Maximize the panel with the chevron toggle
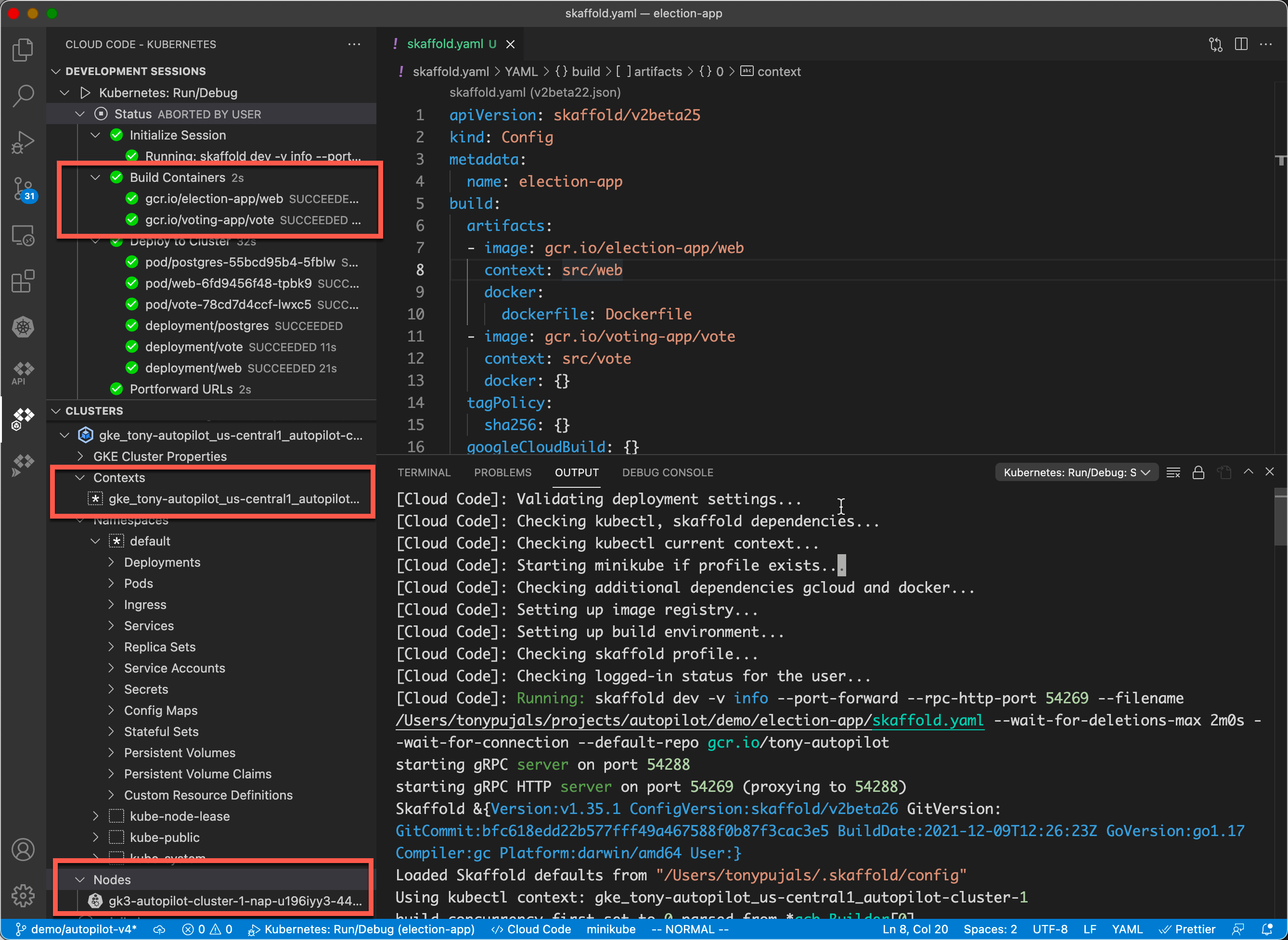 tap(1249, 472)
